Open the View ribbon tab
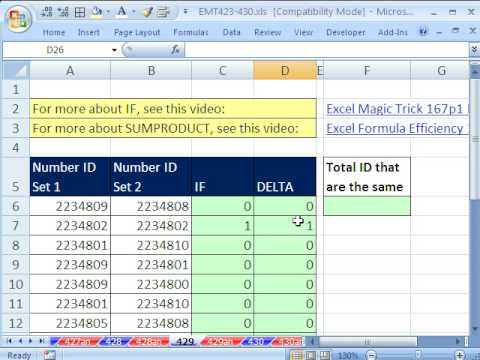This screenshot has width=480, height=360. click(x=303, y=32)
